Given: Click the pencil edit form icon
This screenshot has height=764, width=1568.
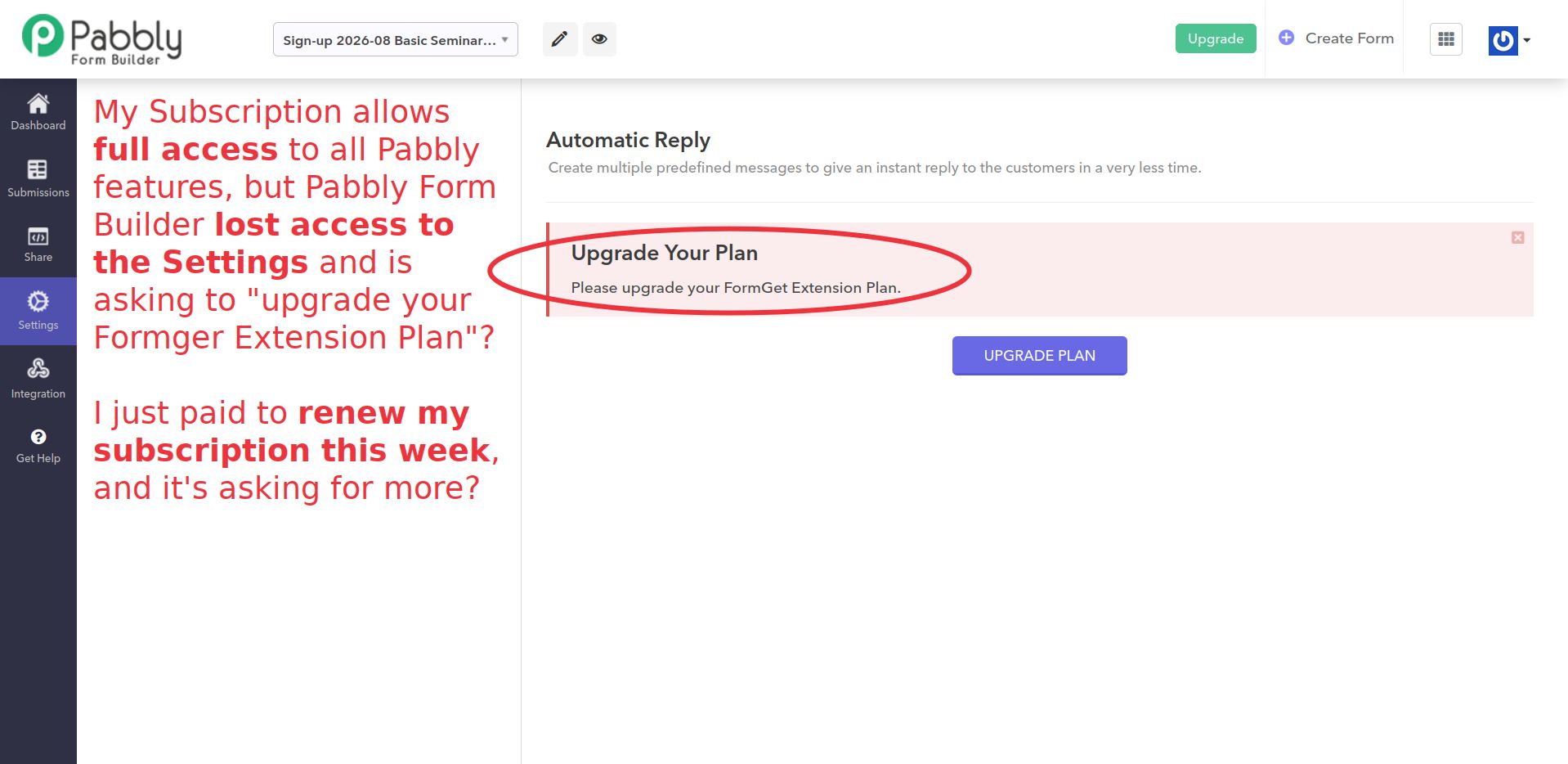Looking at the screenshot, I should pyautogui.click(x=560, y=39).
